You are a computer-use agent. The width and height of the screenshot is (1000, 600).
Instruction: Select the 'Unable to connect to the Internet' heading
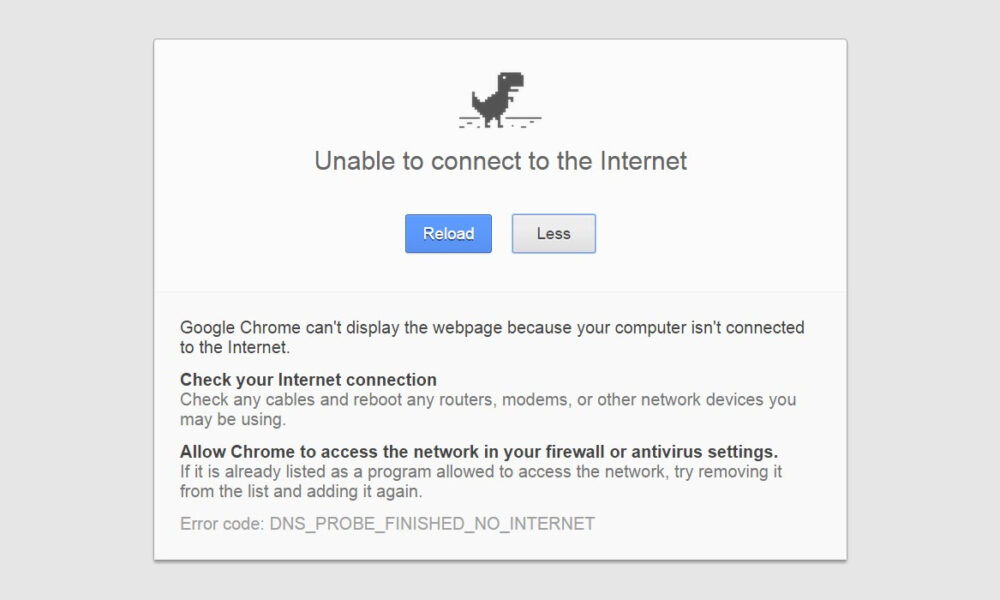(500, 160)
